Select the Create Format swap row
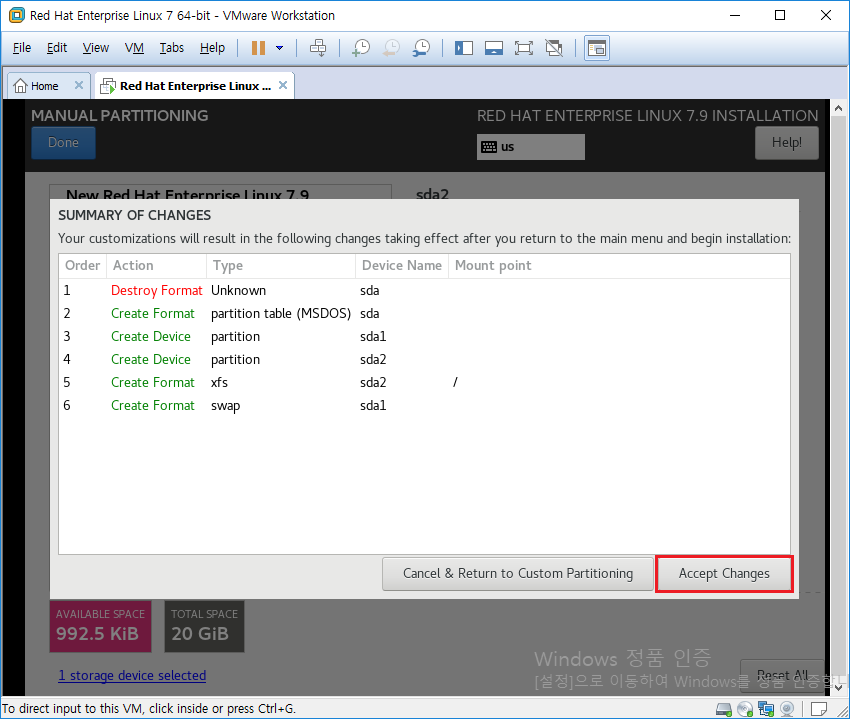This screenshot has height=719, width=850. 424,406
